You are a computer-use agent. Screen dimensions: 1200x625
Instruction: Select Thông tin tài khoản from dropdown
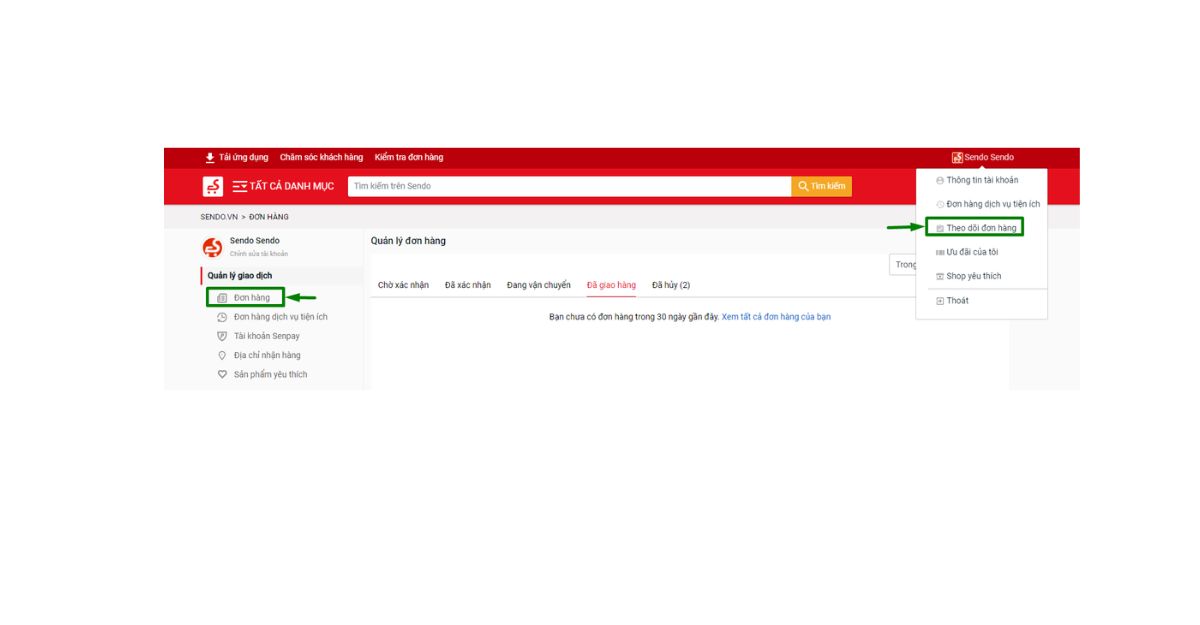tap(982, 180)
